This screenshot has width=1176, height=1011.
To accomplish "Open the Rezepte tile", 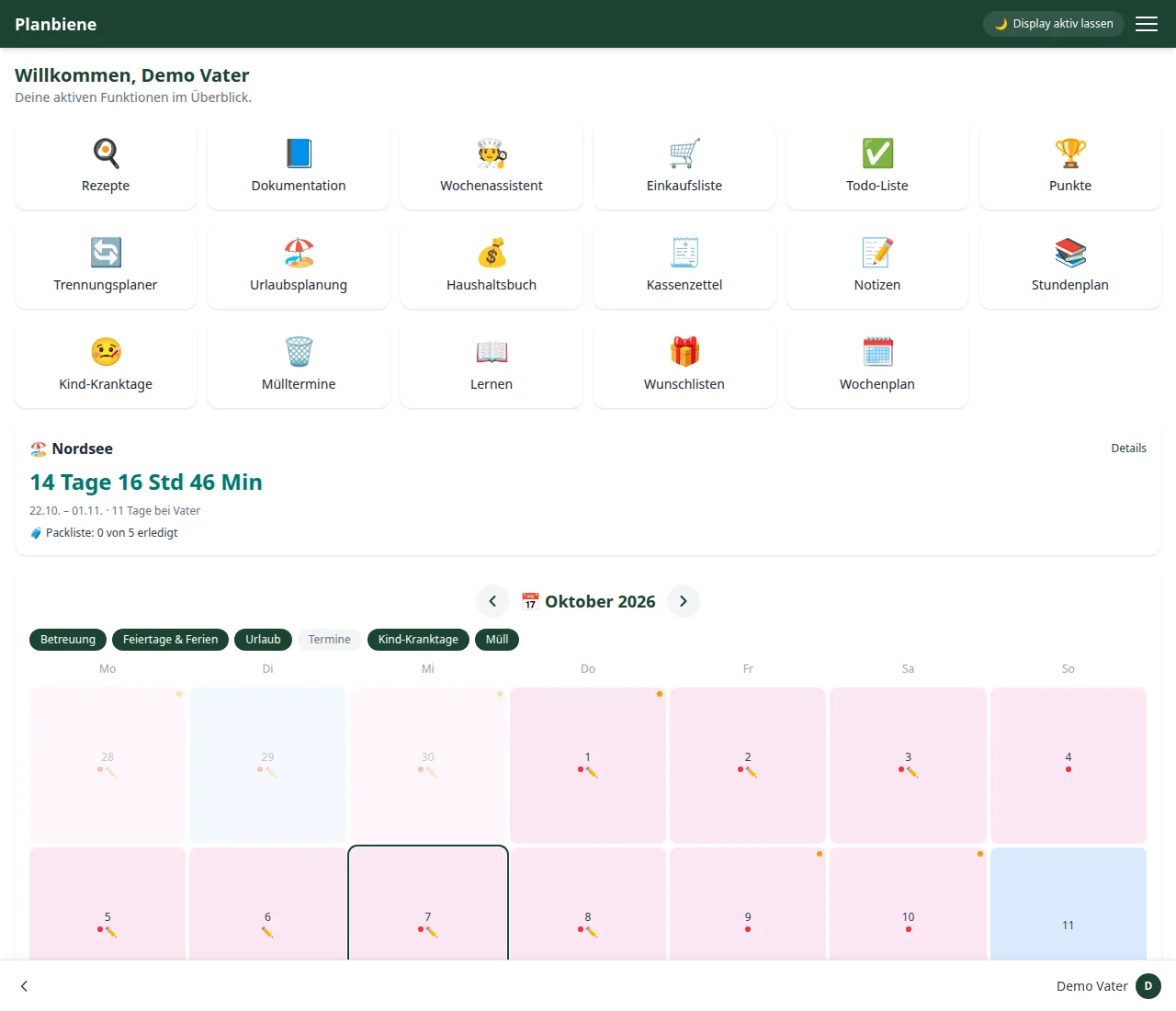I will [106, 167].
